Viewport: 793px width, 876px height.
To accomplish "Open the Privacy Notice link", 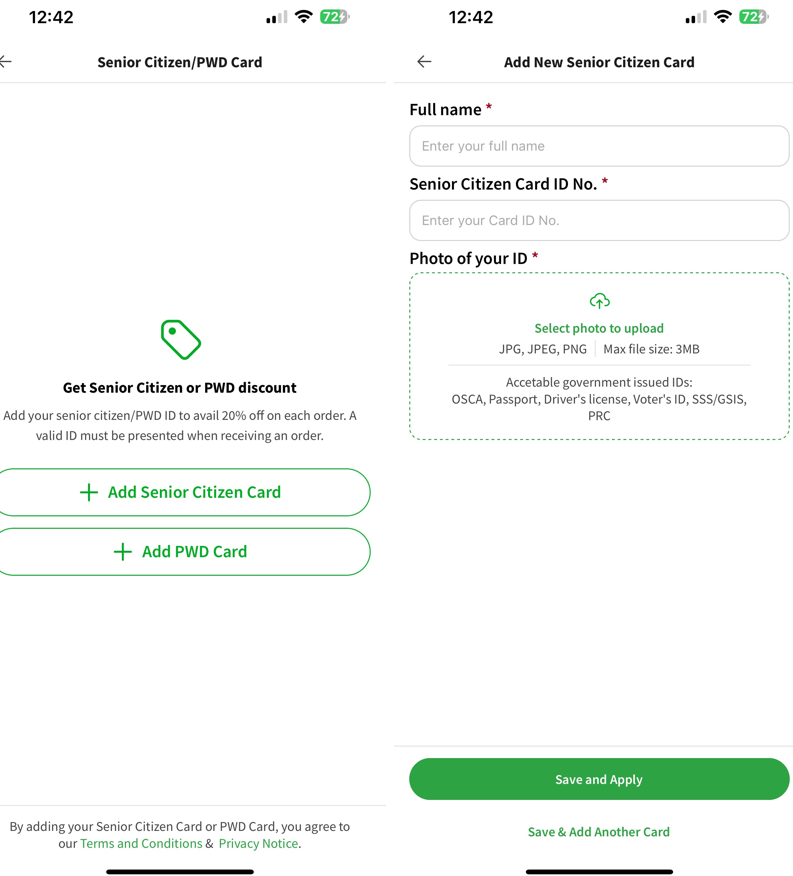I will [258, 843].
